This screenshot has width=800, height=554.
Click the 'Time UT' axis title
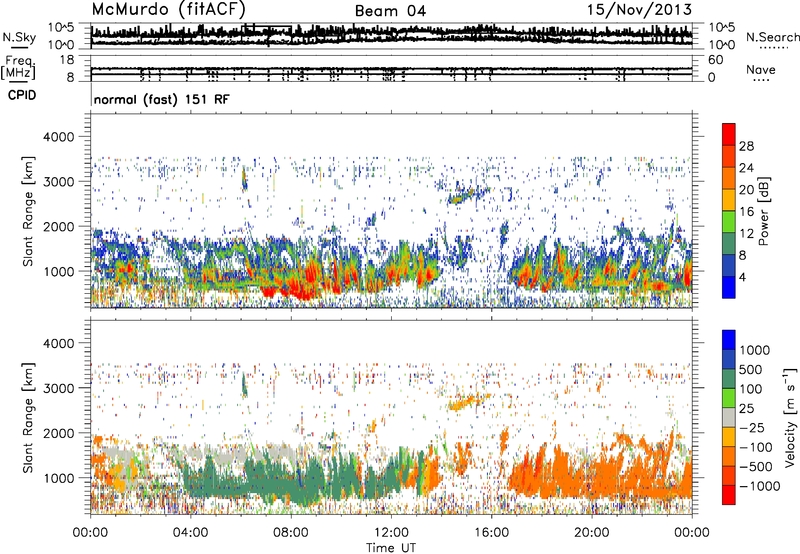pos(391,548)
